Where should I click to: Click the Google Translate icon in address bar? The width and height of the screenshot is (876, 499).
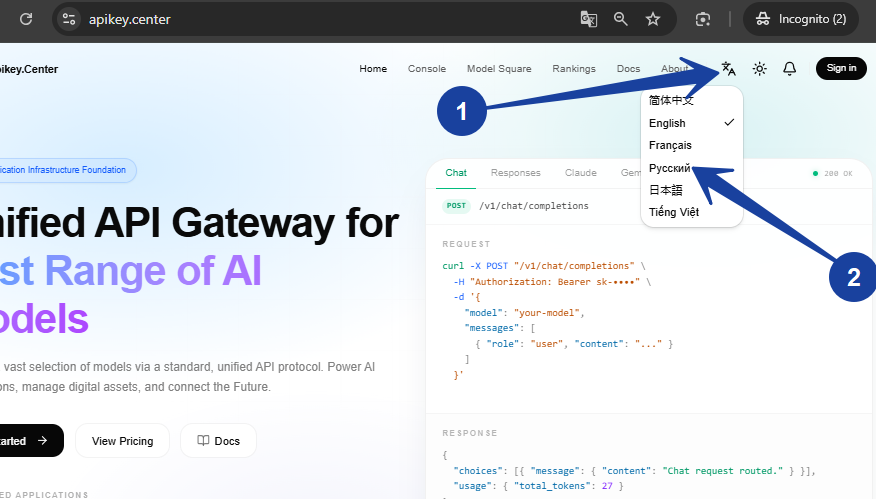[588, 19]
